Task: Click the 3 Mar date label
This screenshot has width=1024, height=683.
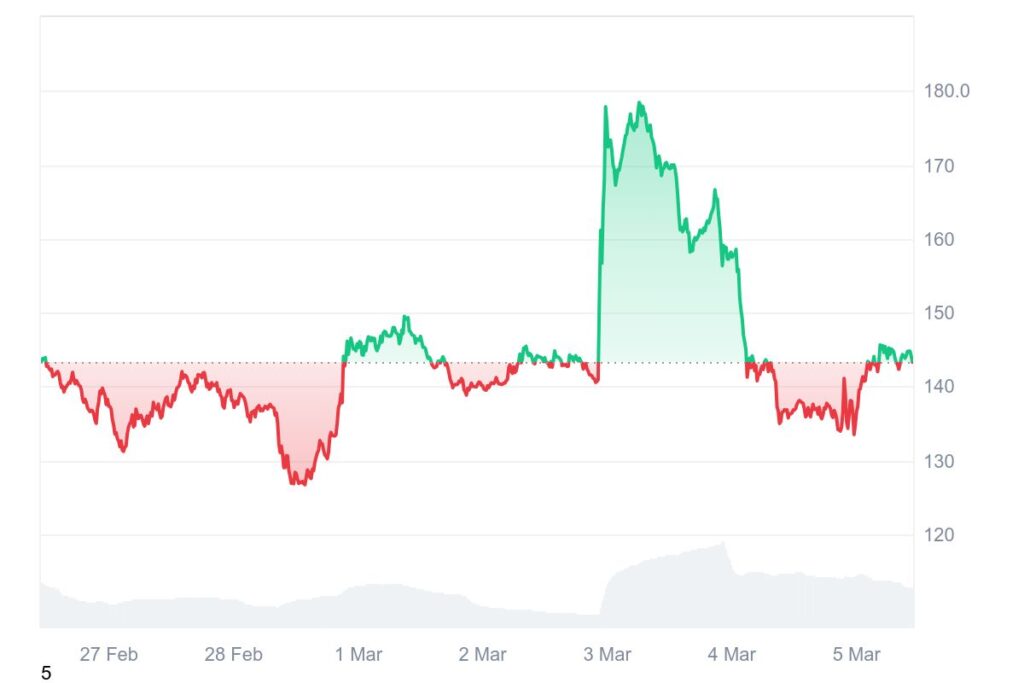Action: (x=607, y=655)
